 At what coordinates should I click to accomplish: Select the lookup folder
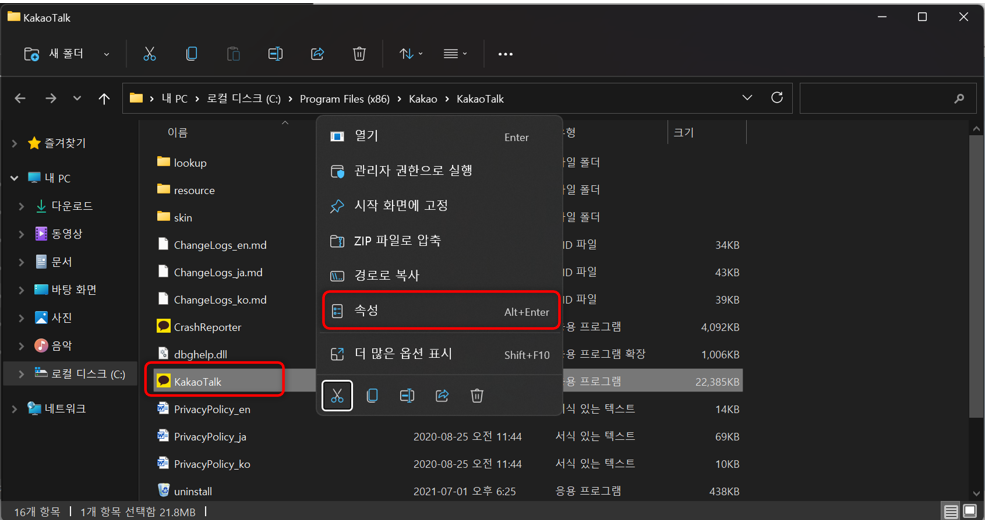[x=190, y=163]
